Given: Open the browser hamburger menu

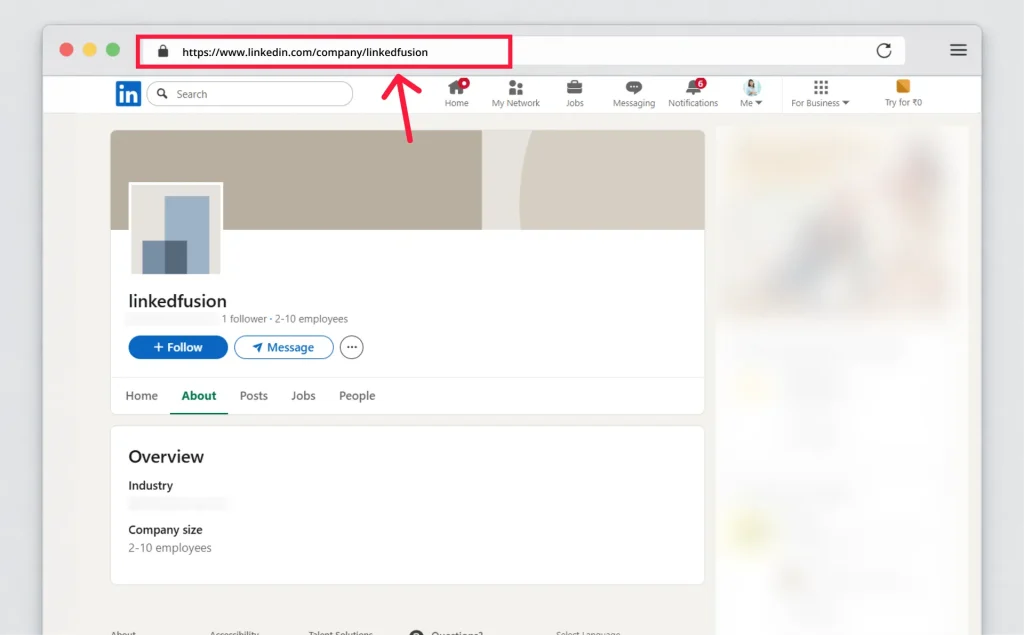Looking at the screenshot, I should pos(958,50).
